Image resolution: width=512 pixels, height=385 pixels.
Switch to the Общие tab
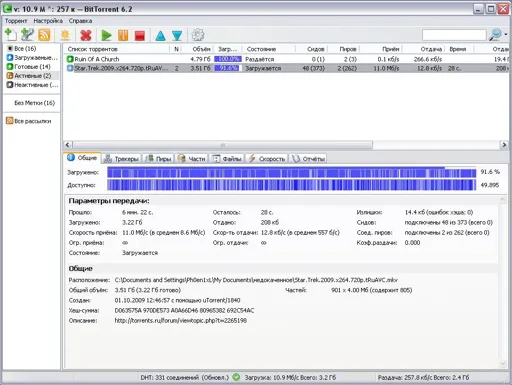pos(83,158)
